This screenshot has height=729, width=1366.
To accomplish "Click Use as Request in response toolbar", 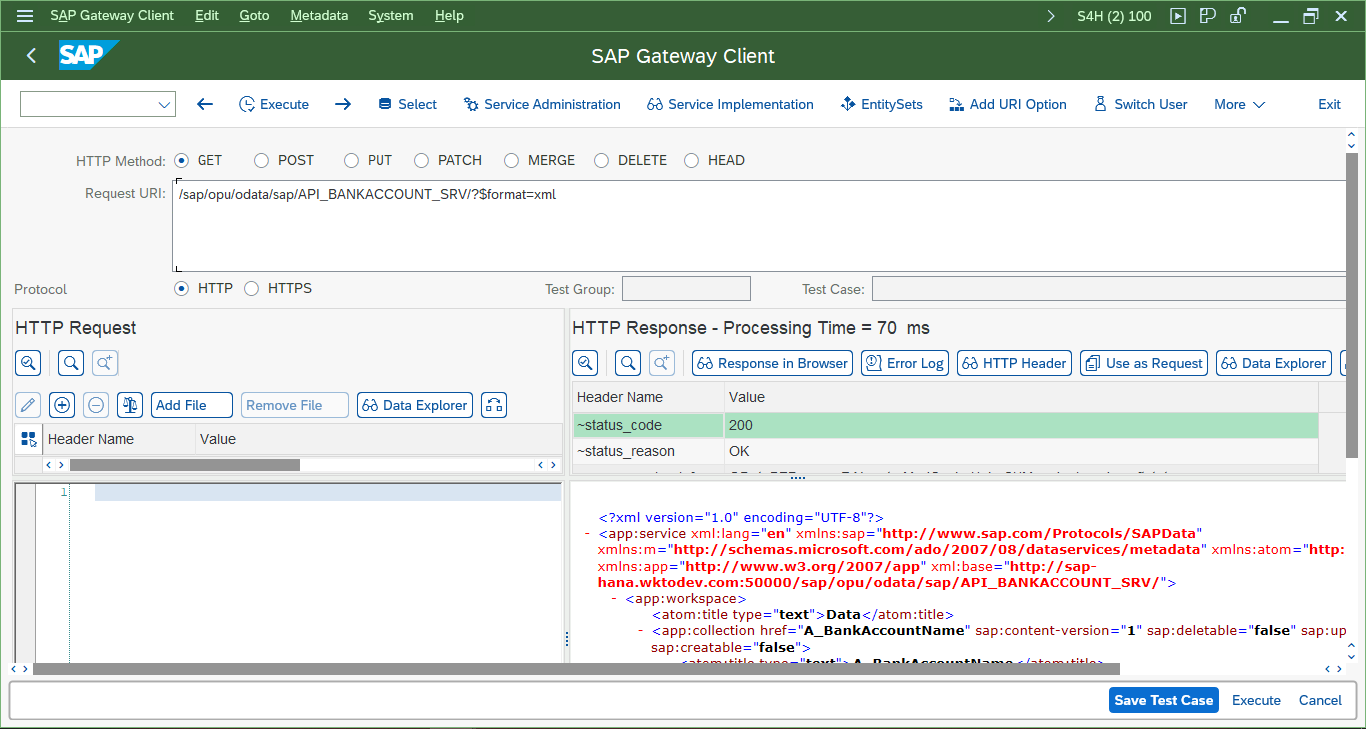I will 1143,362.
